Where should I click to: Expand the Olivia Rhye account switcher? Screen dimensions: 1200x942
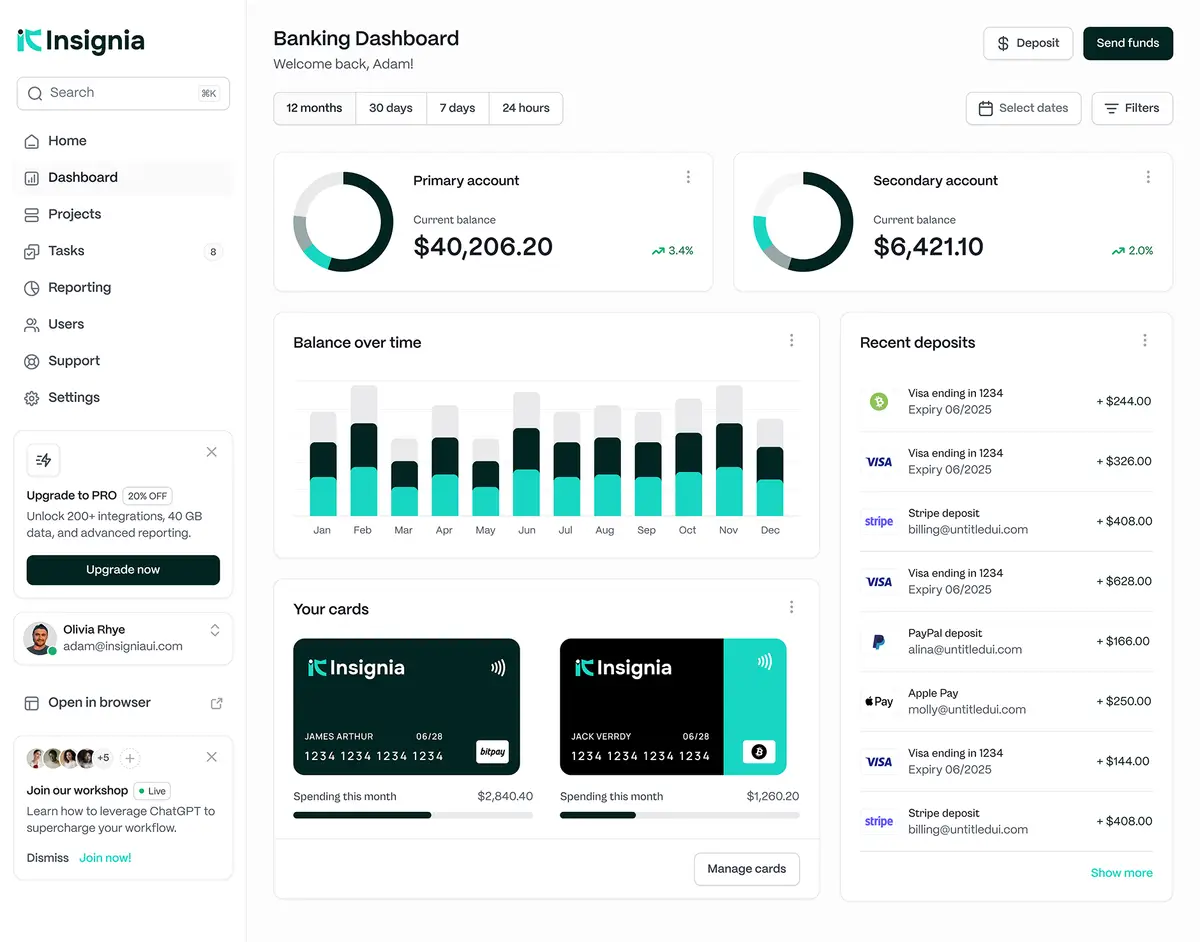tap(214, 630)
